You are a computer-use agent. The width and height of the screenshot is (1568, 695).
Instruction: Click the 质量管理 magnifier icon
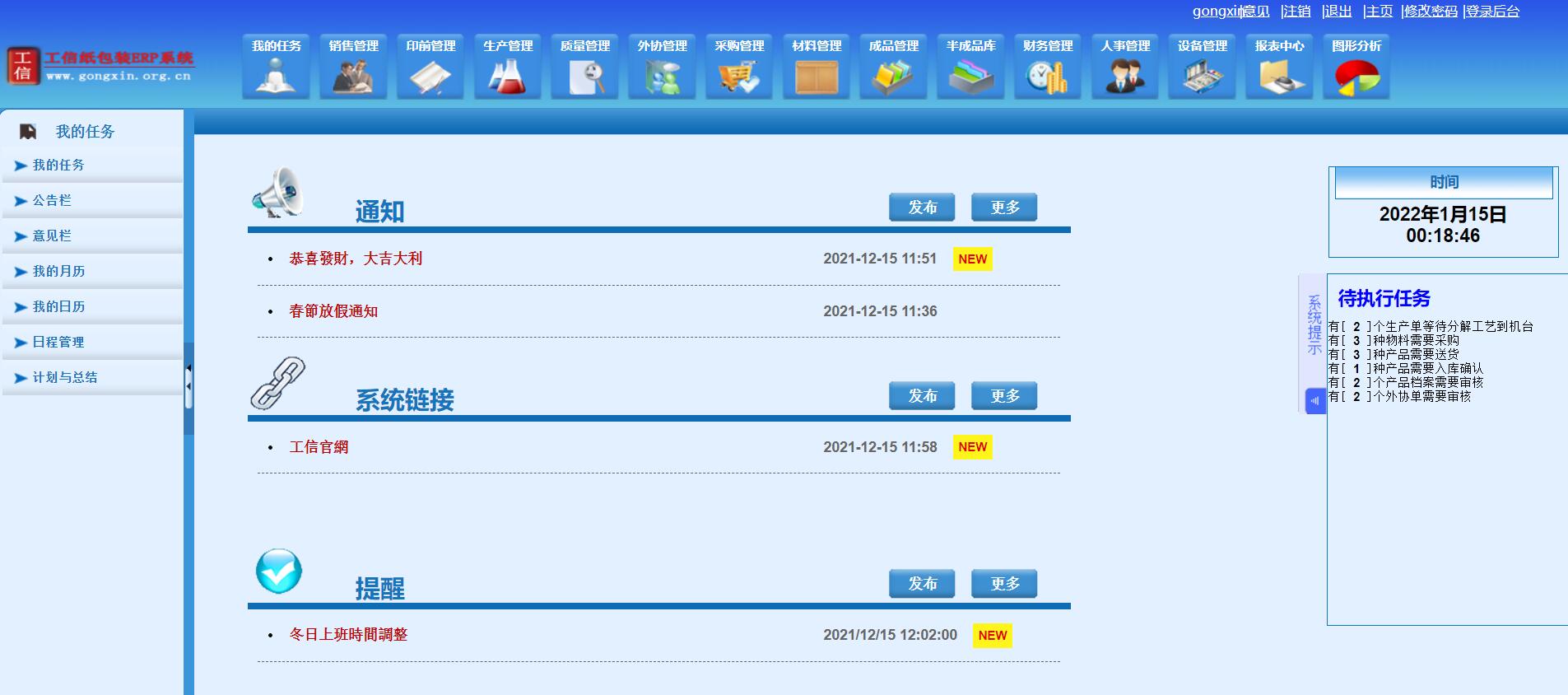pyautogui.click(x=584, y=77)
